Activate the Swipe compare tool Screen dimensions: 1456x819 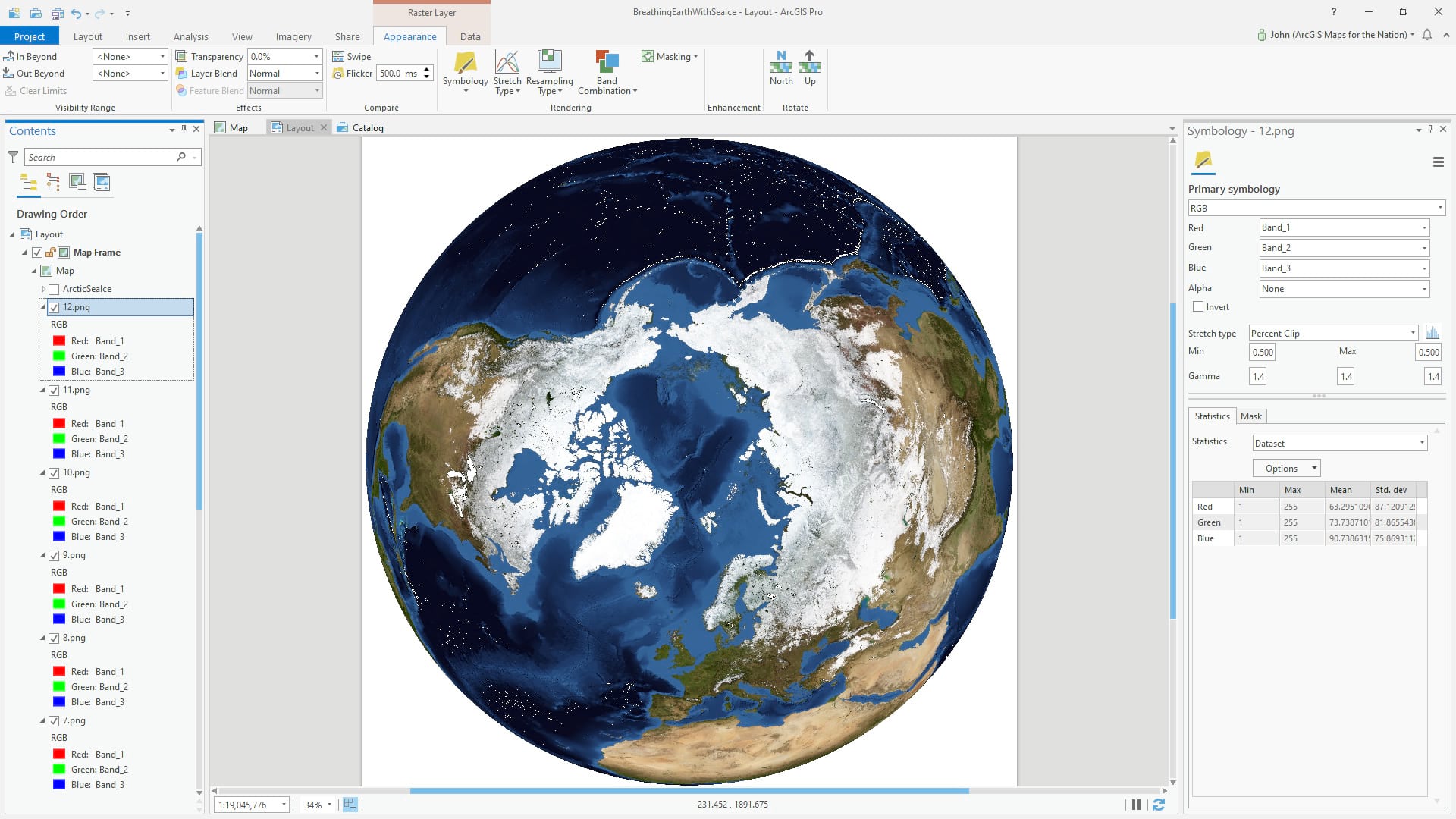352,57
